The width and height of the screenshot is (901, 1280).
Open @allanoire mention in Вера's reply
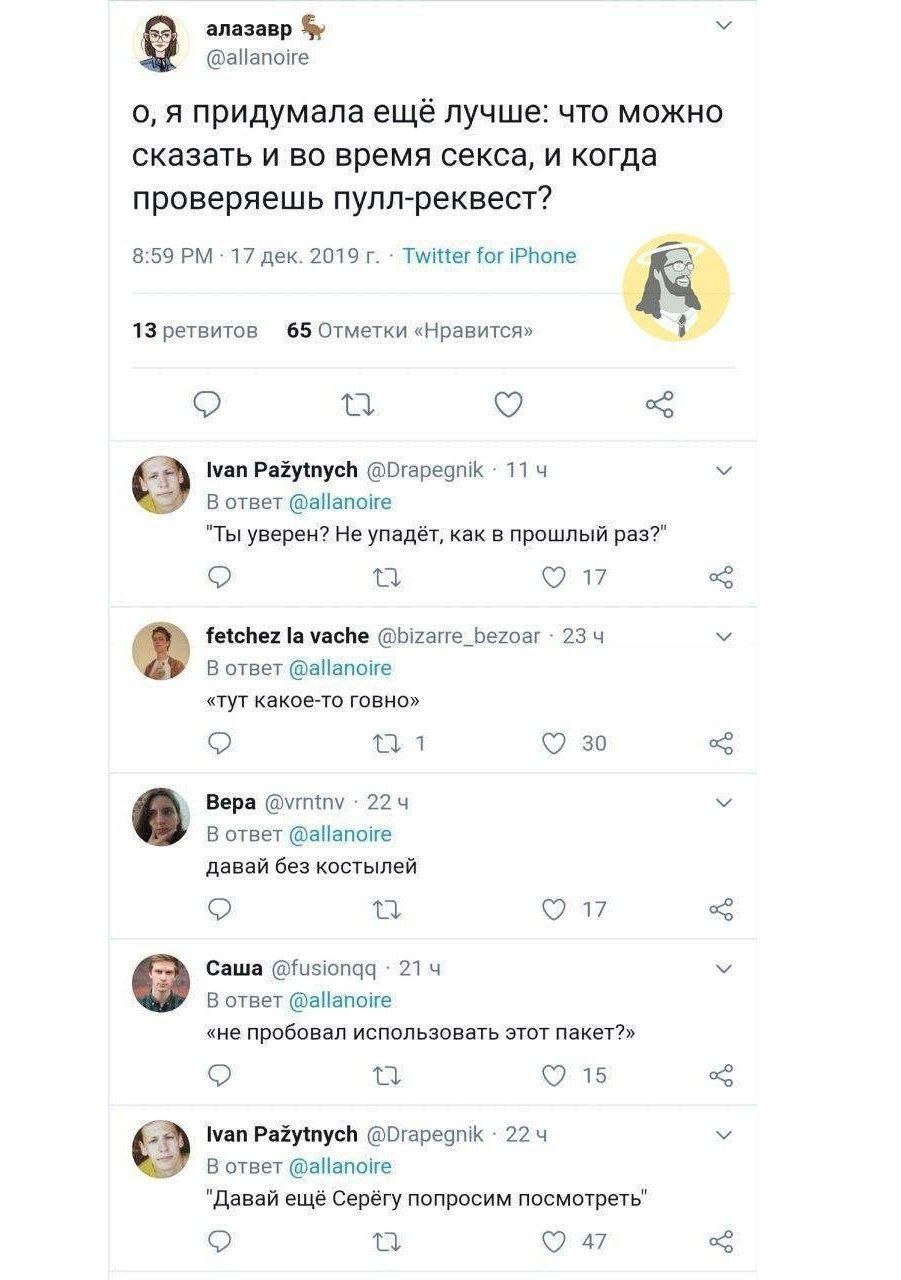[x=340, y=834]
